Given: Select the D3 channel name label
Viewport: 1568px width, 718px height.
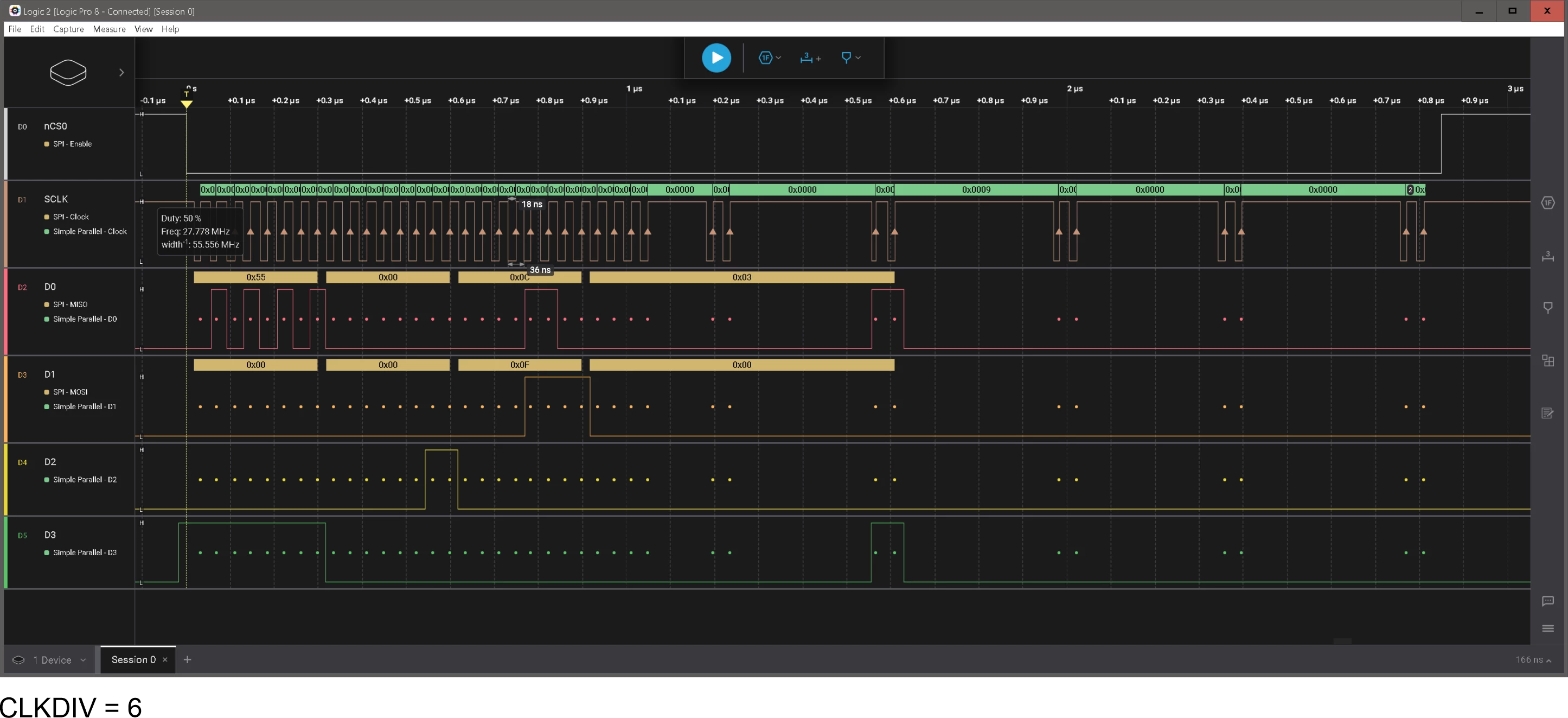Looking at the screenshot, I should pyautogui.click(x=50, y=536).
